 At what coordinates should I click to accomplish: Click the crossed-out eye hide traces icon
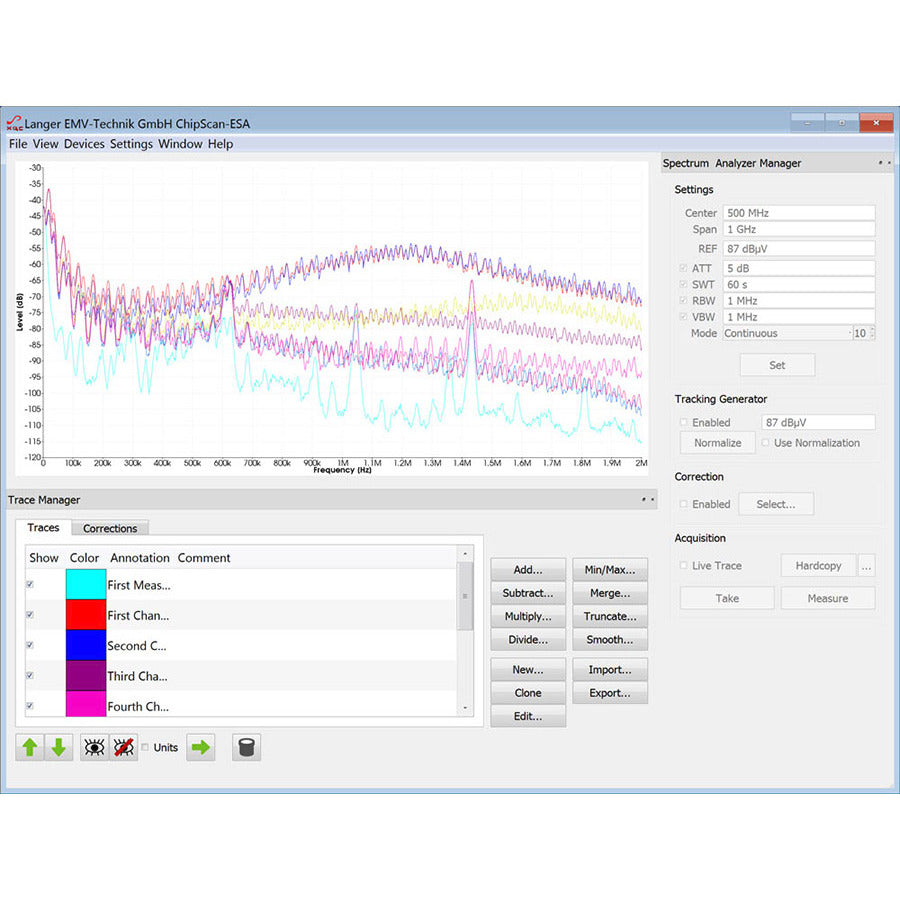click(x=124, y=747)
